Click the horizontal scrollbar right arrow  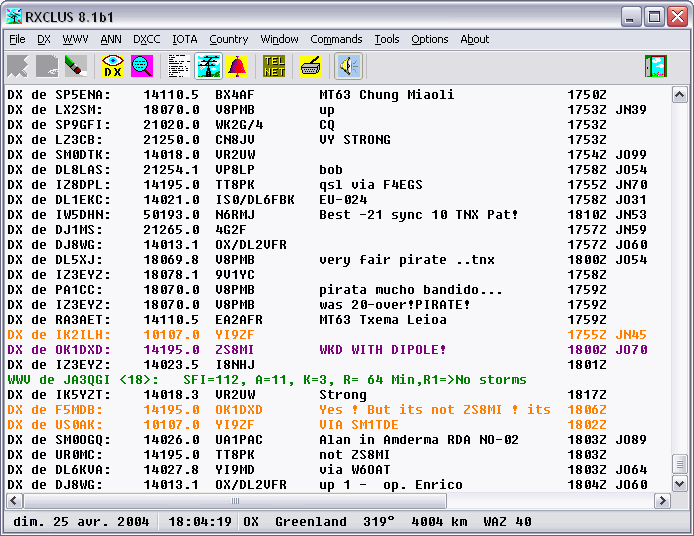coord(662,501)
